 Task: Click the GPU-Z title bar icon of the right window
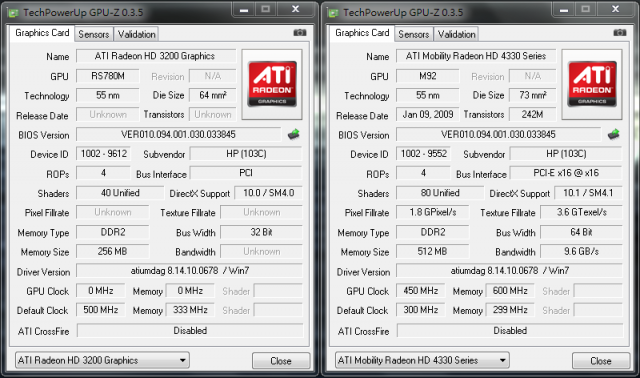coord(333,13)
